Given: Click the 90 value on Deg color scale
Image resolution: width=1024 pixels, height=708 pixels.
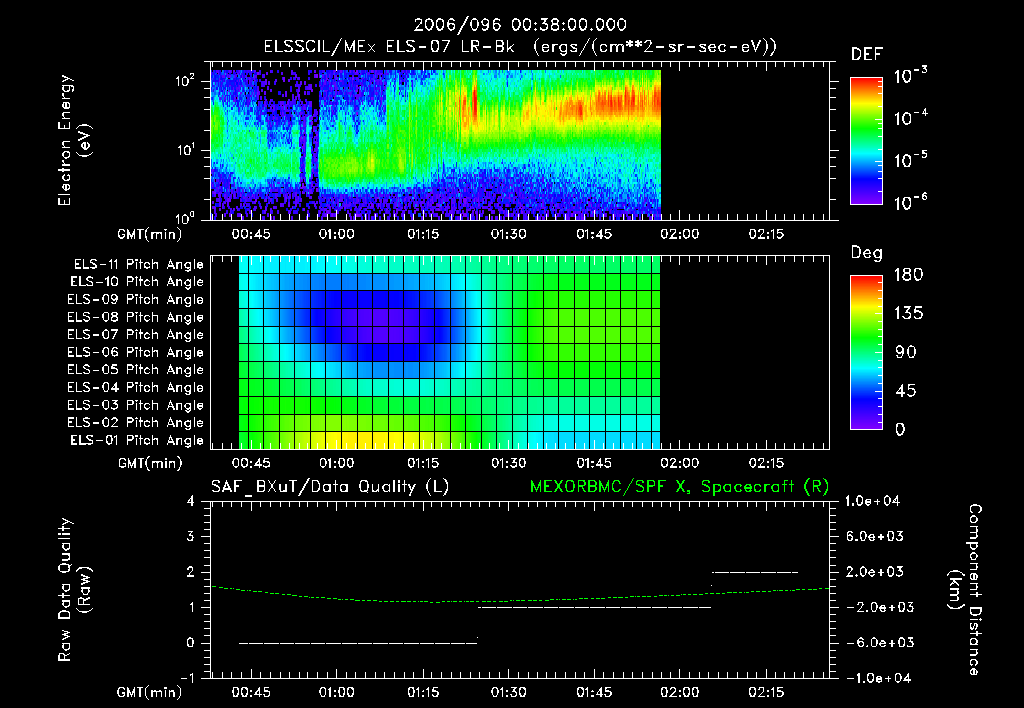Looking at the screenshot, I should tap(906, 352).
